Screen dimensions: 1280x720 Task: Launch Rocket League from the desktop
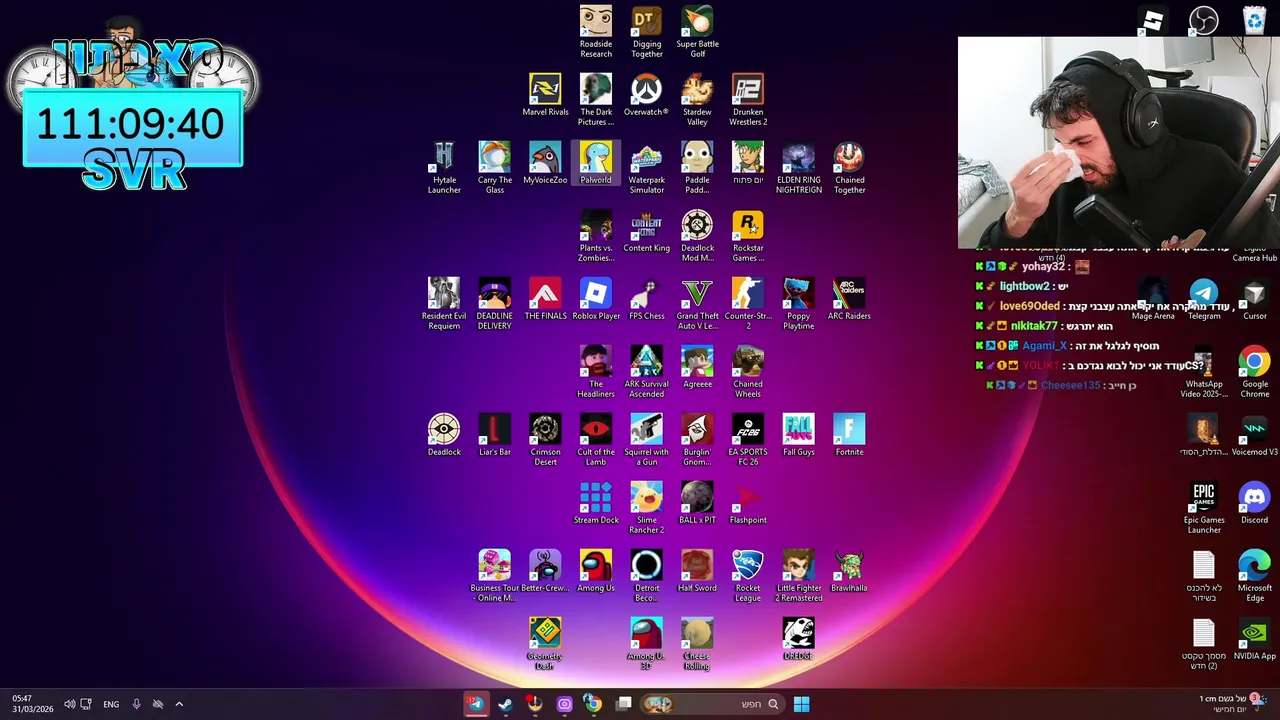[748, 576]
